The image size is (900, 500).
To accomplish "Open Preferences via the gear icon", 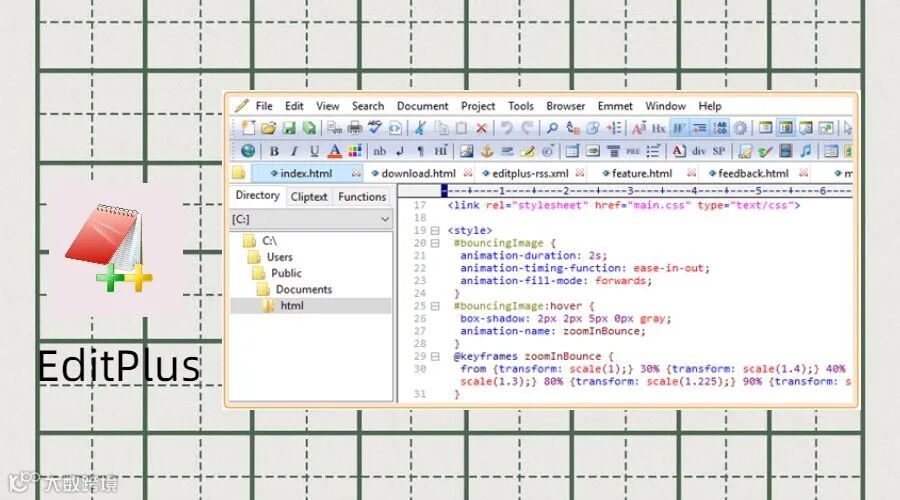I will coord(740,128).
